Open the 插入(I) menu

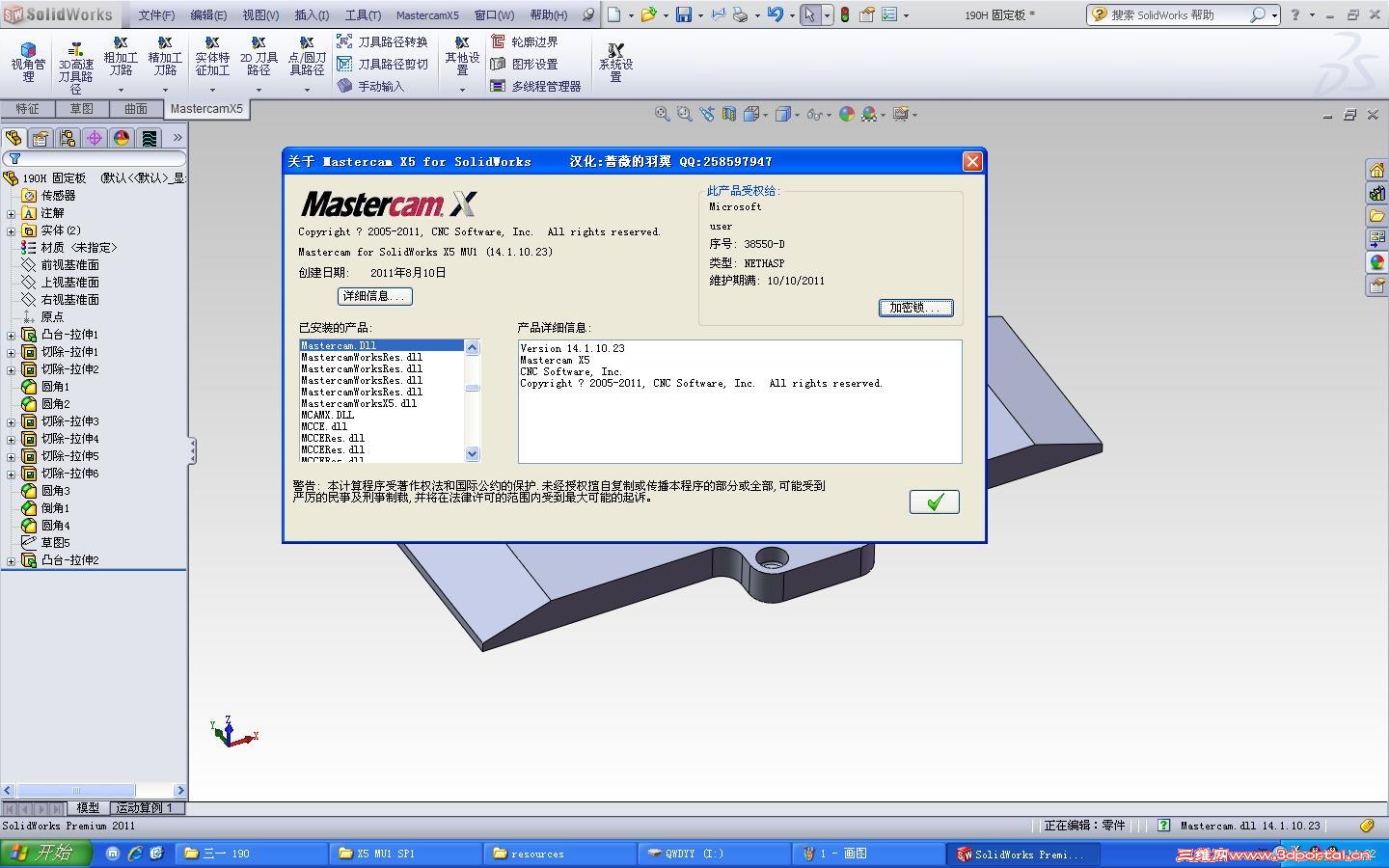pos(312,15)
